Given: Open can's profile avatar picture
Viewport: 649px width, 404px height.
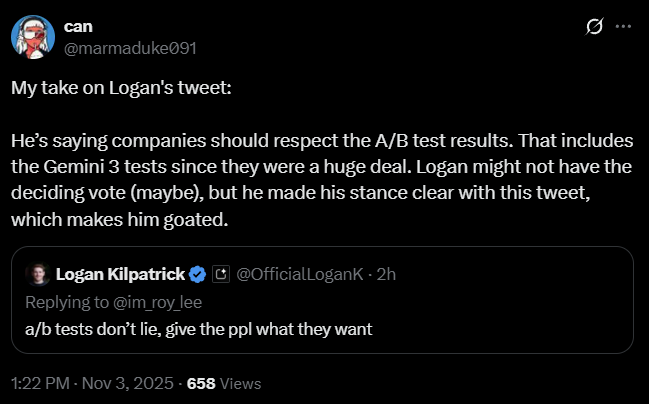Looking at the screenshot, I should pos(32,36).
